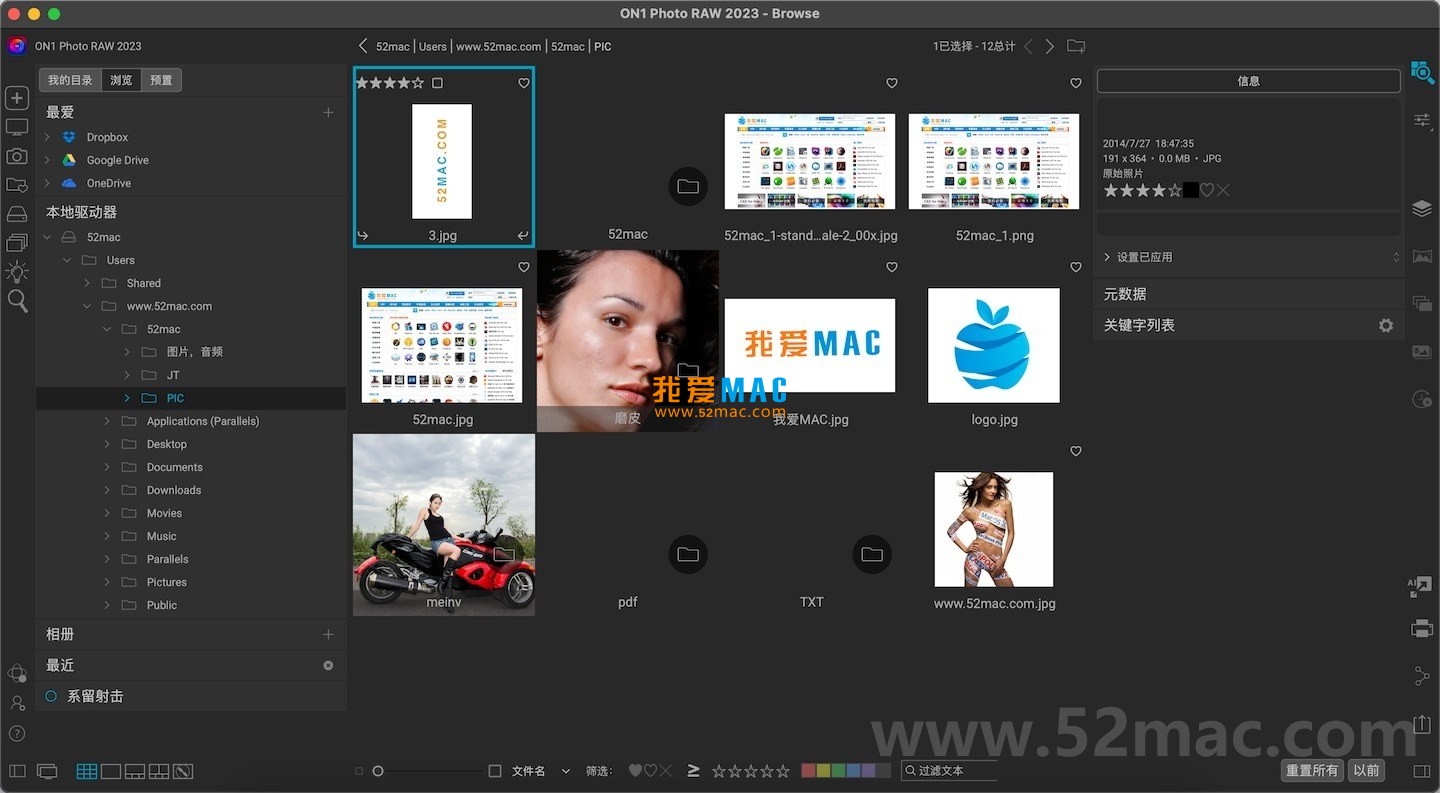Open the Edit module sliders icon
1440x793 pixels.
(1422, 120)
